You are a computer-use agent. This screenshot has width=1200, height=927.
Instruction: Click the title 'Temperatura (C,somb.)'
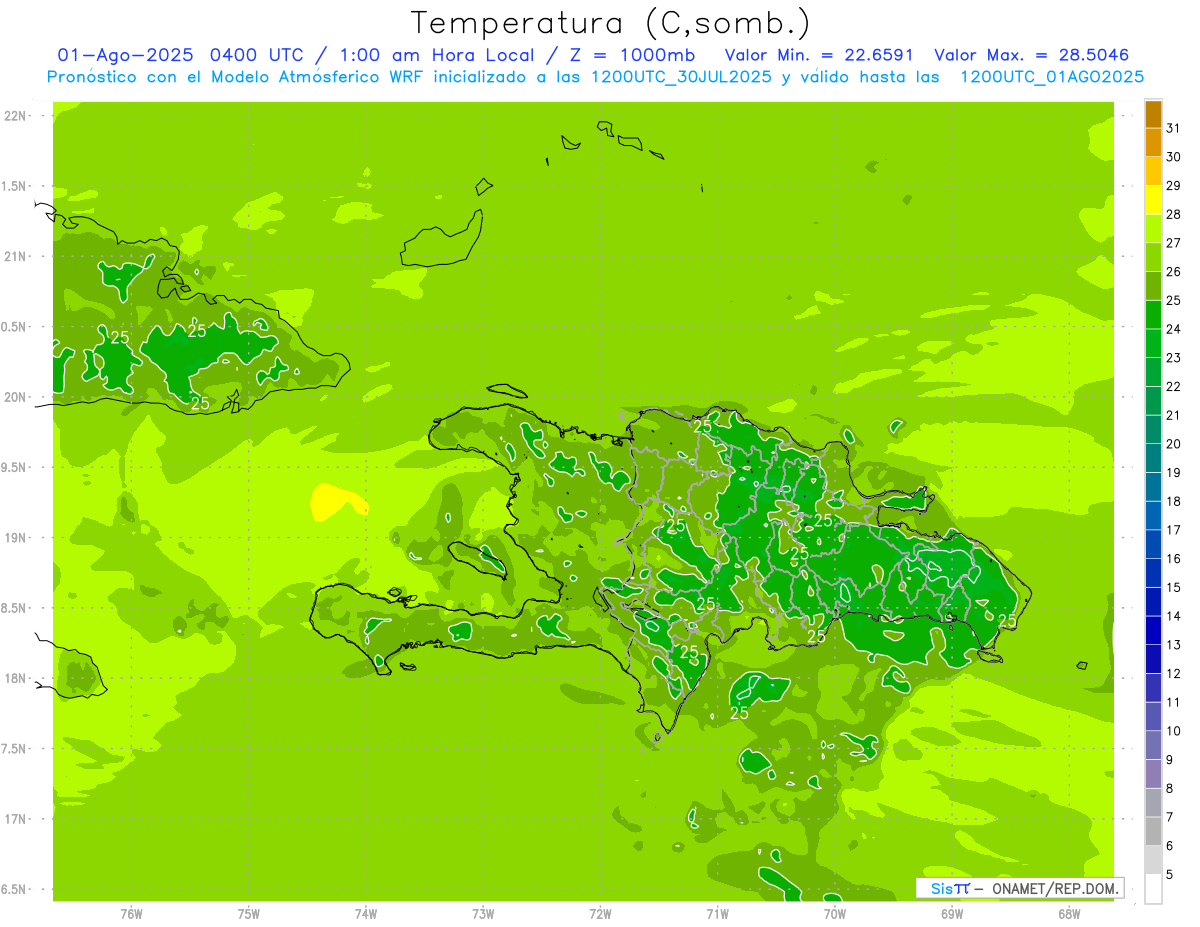pyautogui.click(x=611, y=24)
